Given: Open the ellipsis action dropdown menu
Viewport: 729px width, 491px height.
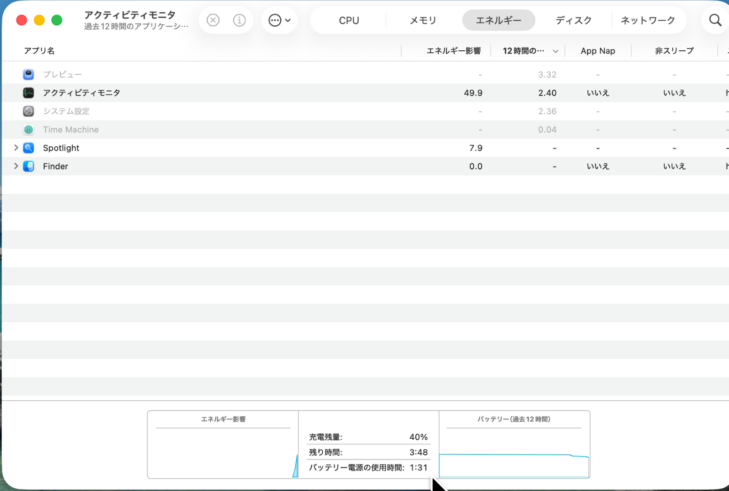Looking at the screenshot, I should (279, 20).
